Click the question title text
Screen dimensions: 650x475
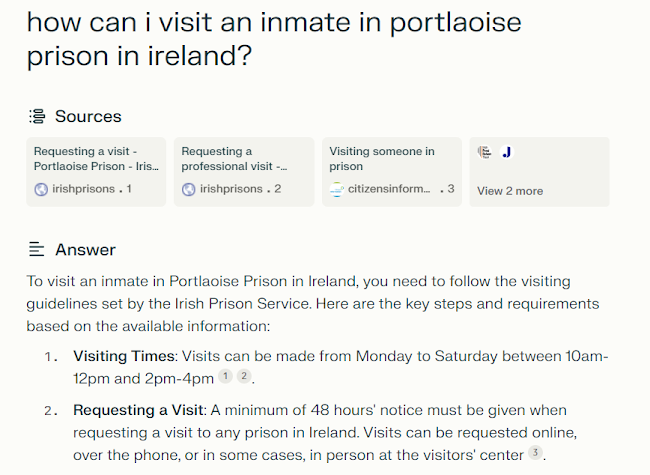(x=260, y=38)
